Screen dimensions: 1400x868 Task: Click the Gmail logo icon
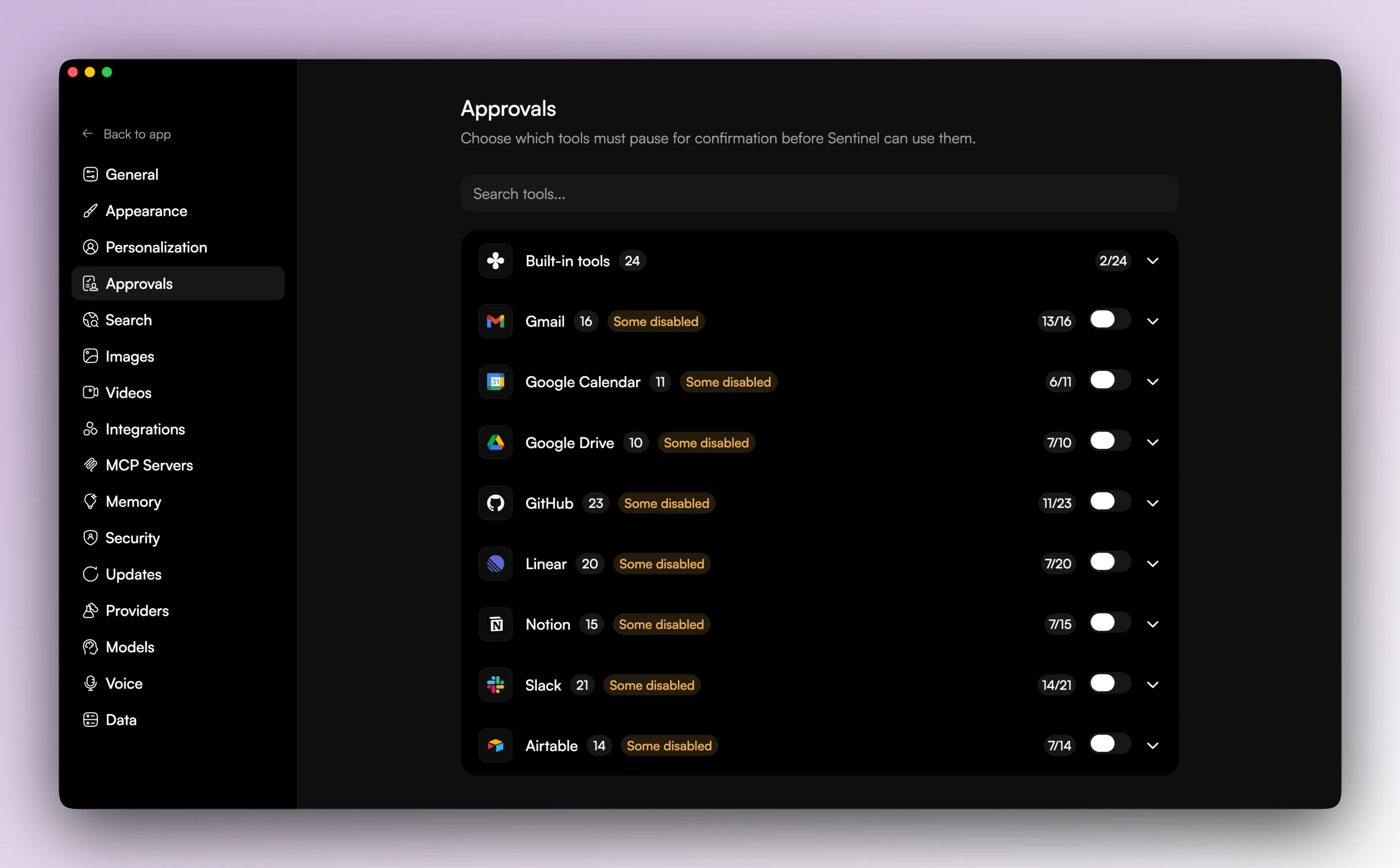pos(495,321)
